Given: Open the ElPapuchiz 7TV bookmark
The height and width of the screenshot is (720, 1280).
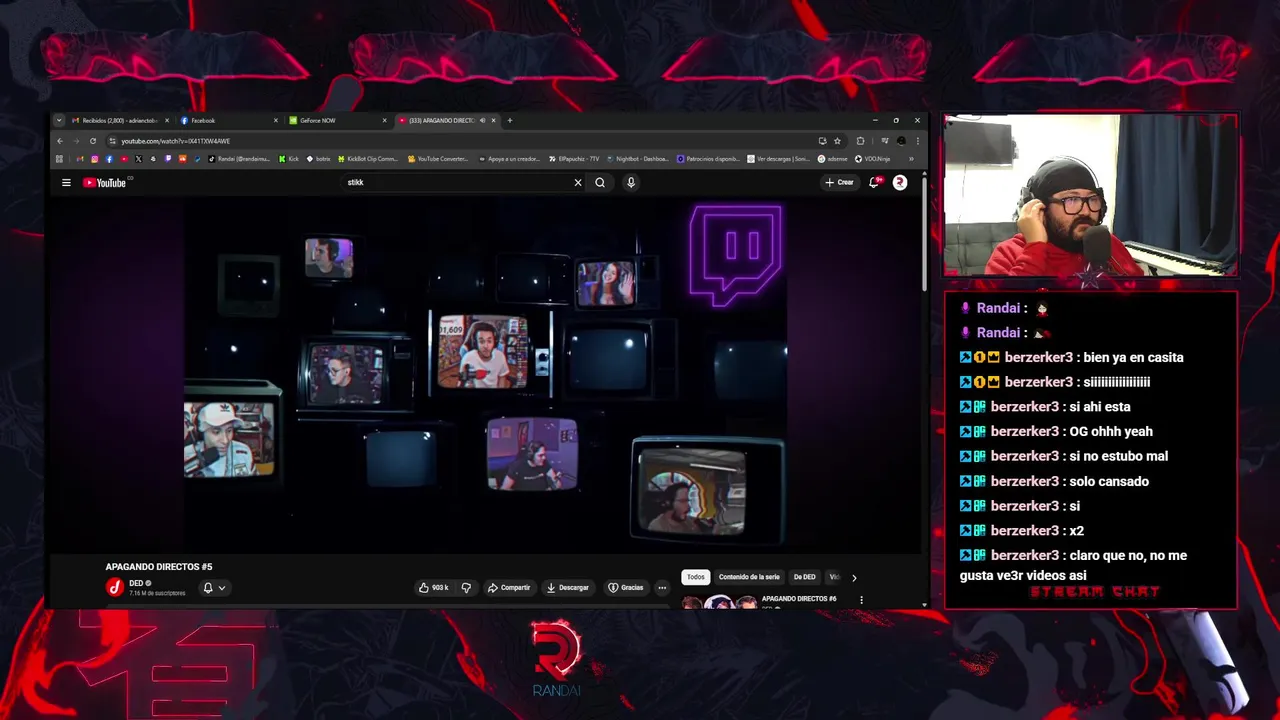Looking at the screenshot, I should pos(574,159).
